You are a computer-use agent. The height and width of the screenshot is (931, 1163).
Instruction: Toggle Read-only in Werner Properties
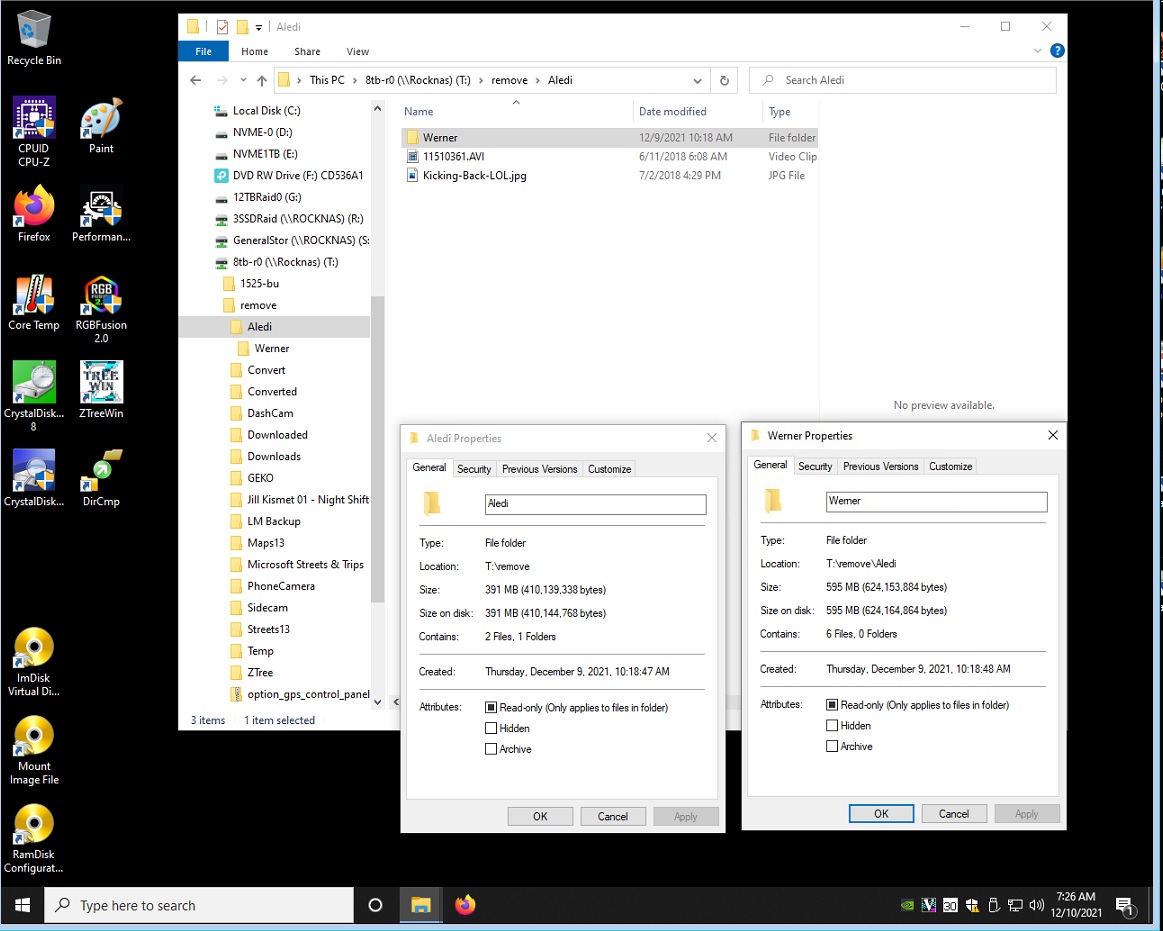coord(830,704)
